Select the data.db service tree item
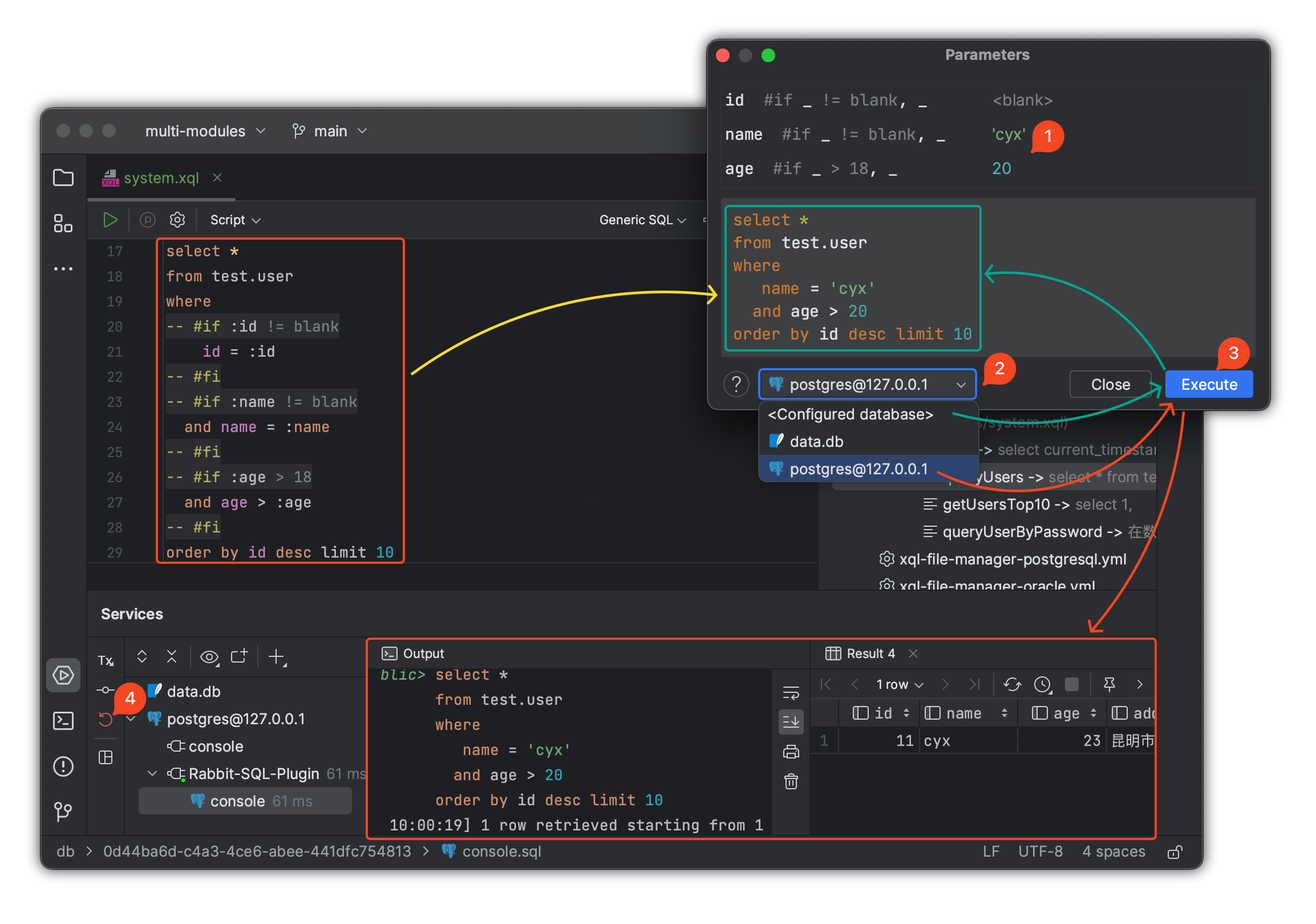1316x924 pixels. (x=193, y=691)
